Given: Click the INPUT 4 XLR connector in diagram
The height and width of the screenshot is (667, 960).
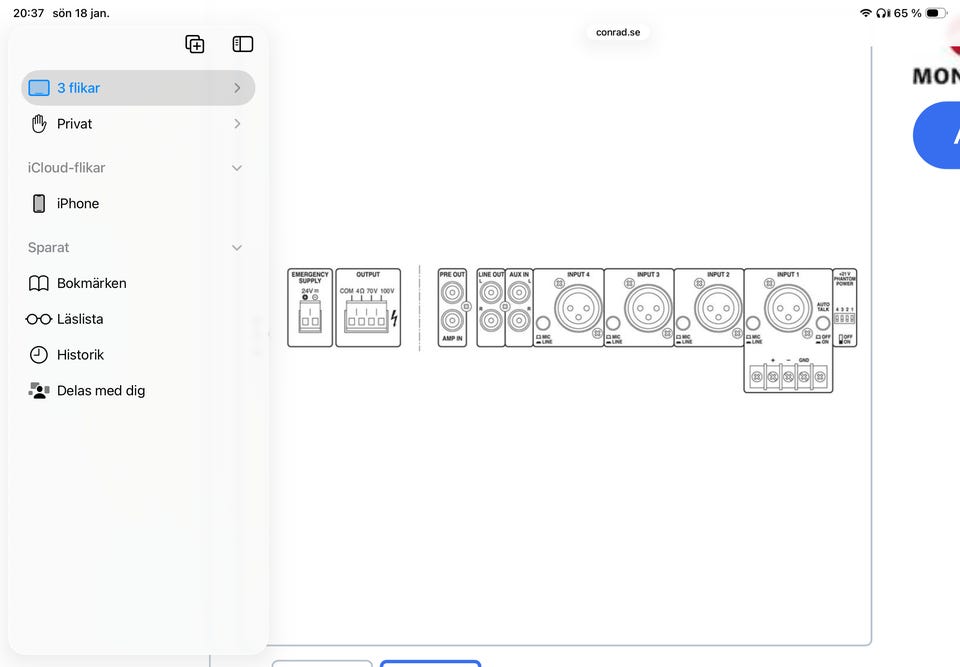Looking at the screenshot, I should pos(578,308).
